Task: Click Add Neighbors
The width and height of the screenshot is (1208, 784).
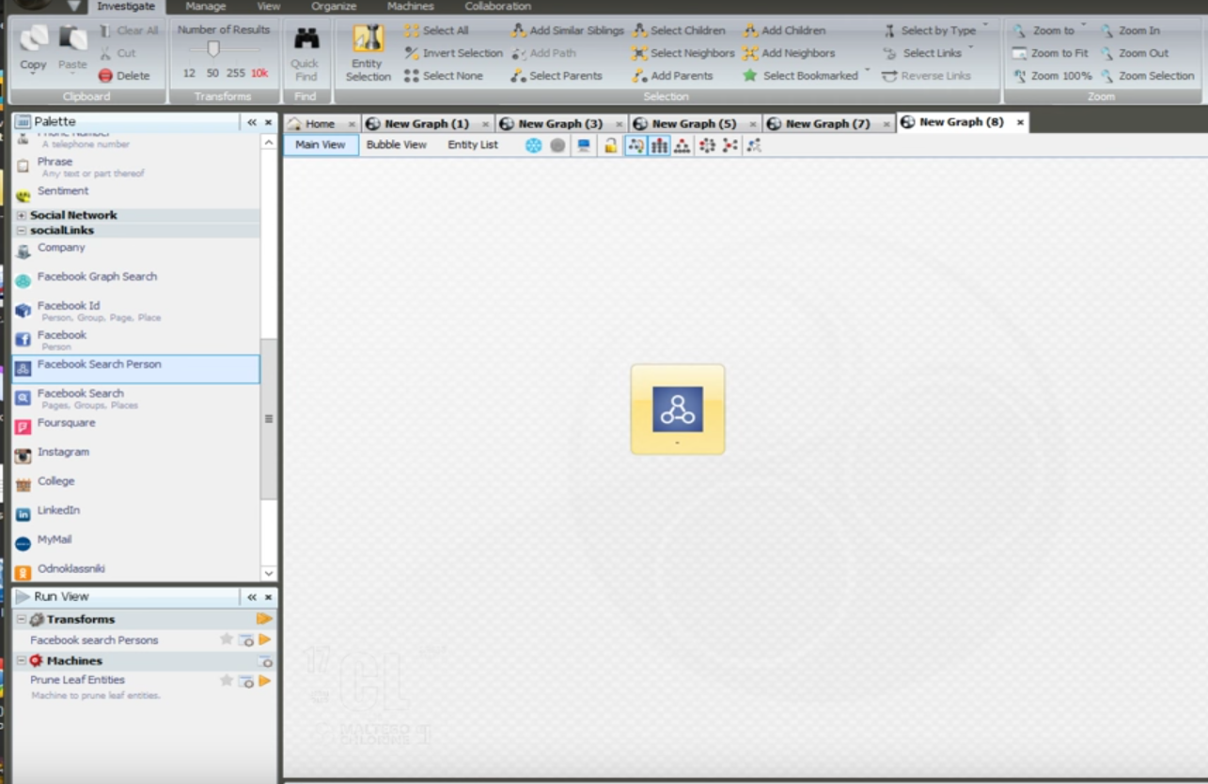Action: pyautogui.click(x=789, y=53)
